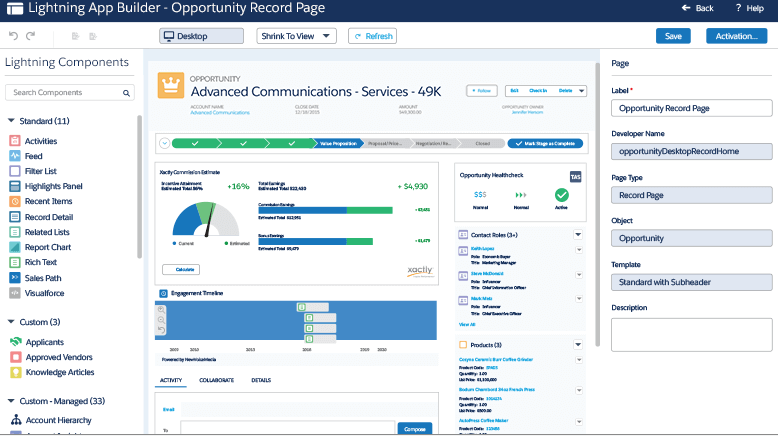
Task: Click the Search Components field
Action: [x=69, y=93]
